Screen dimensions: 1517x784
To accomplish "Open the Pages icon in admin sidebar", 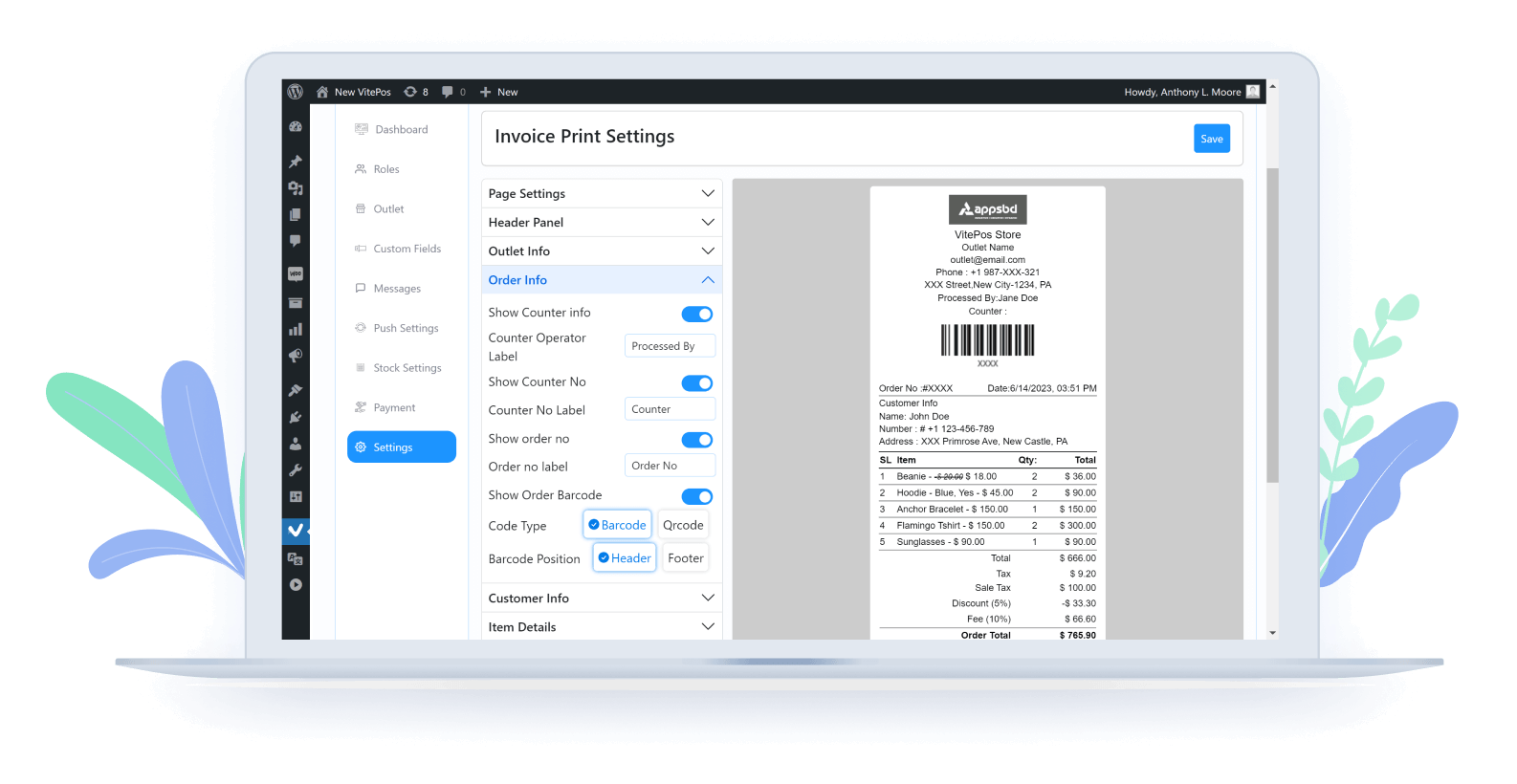I will 296,215.
